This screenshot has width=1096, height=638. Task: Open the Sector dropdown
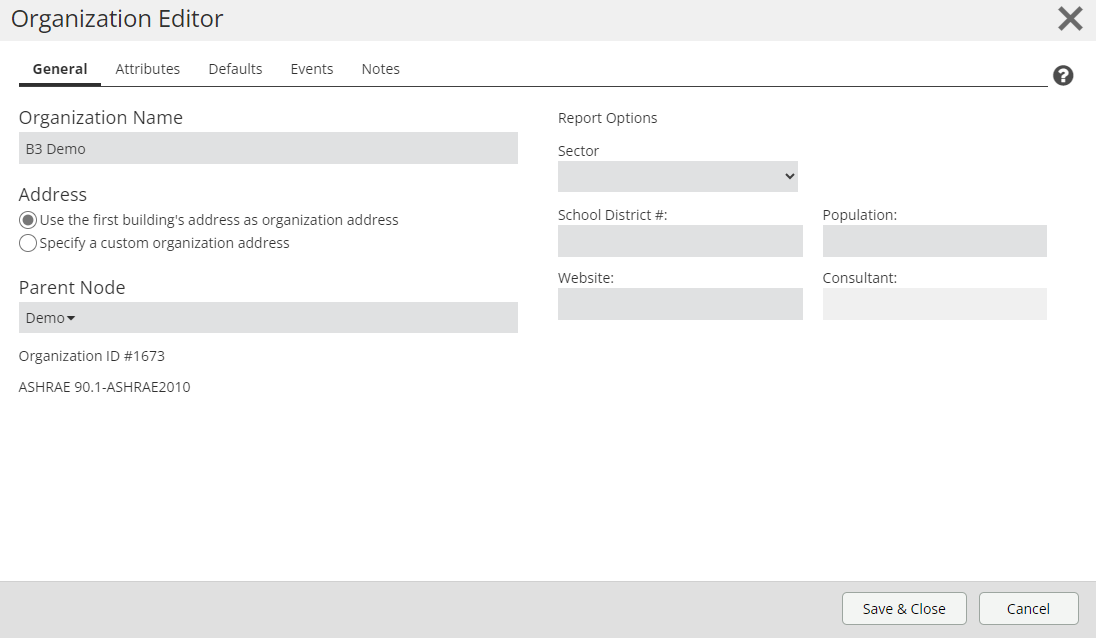(x=677, y=177)
